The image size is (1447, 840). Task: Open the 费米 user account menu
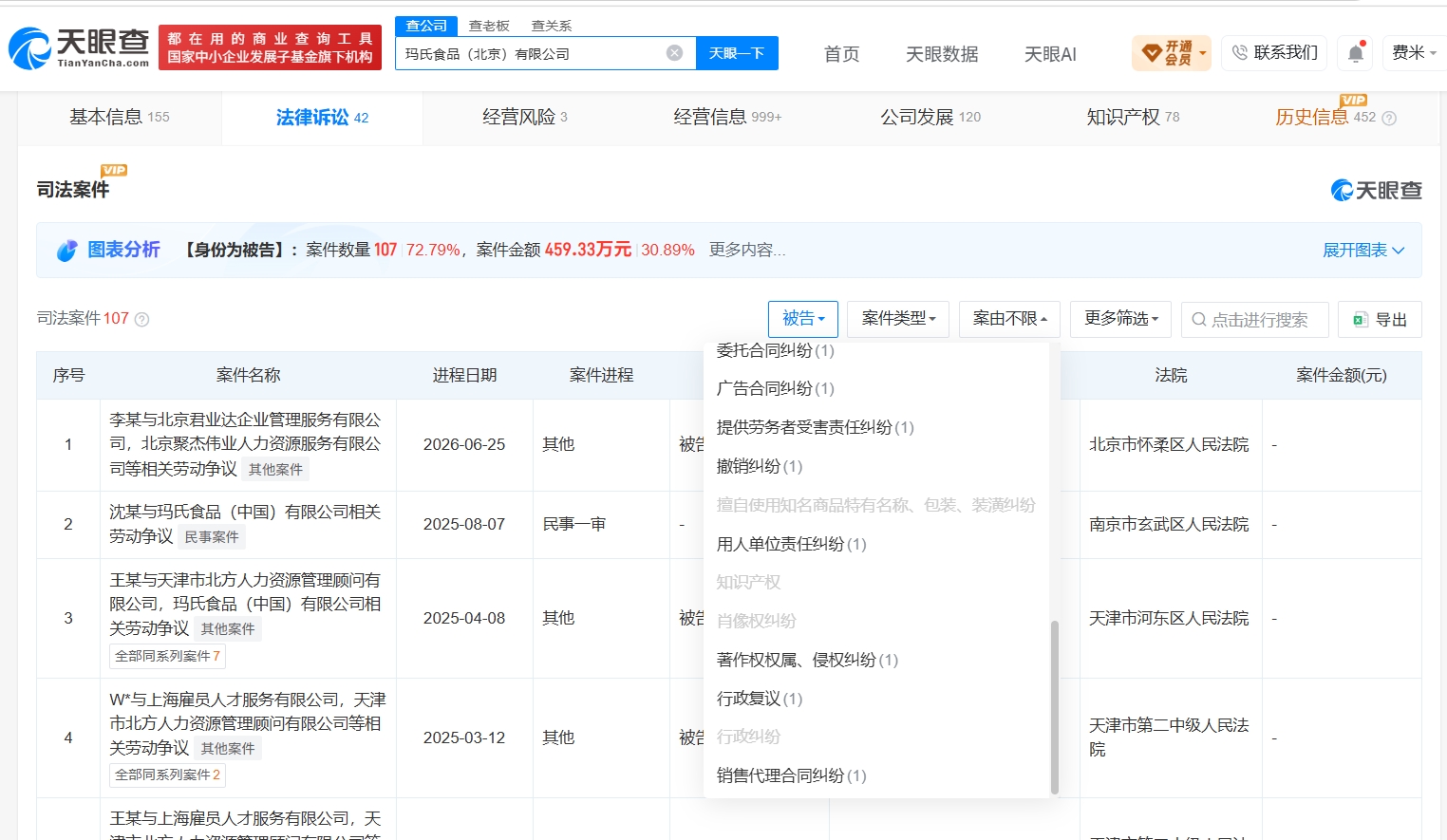coord(1414,53)
